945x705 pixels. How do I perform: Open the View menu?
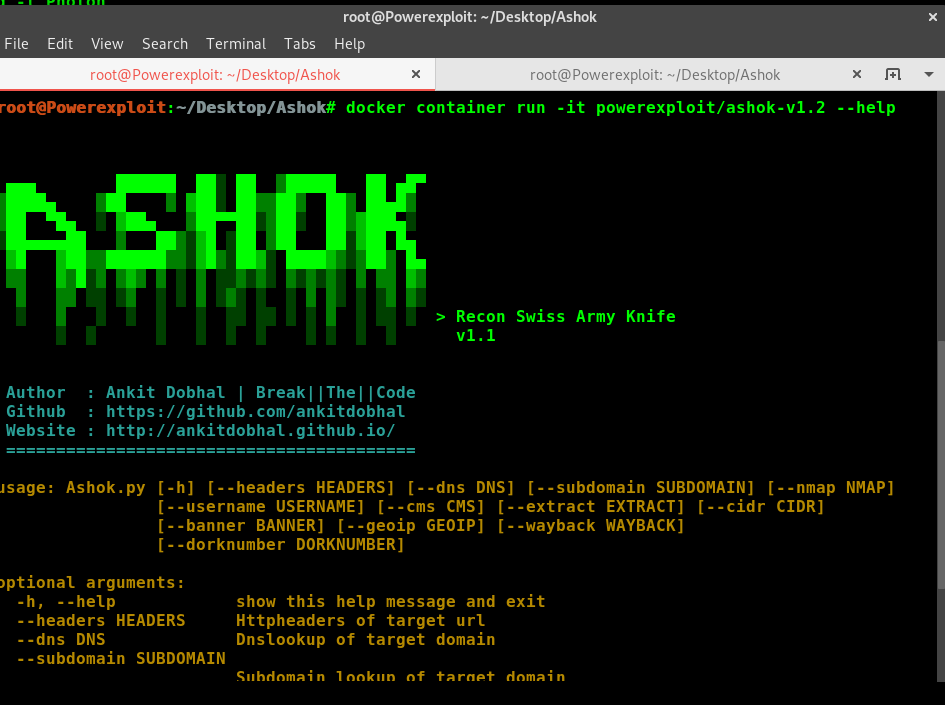point(107,44)
